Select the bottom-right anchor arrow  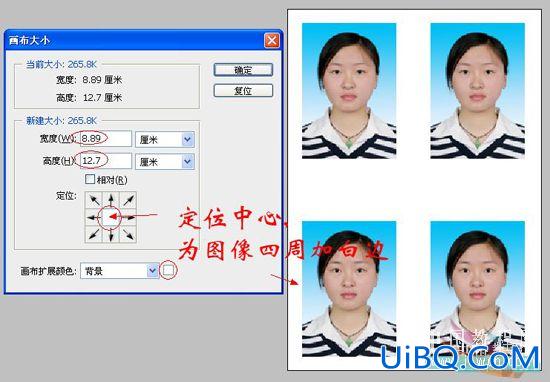pos(128,234)
